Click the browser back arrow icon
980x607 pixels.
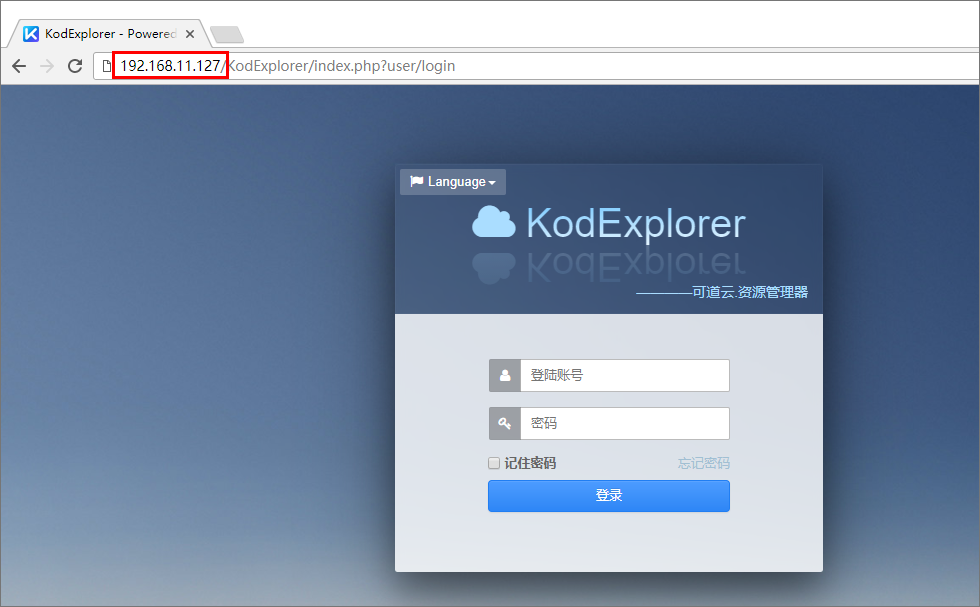pos(18,65)
